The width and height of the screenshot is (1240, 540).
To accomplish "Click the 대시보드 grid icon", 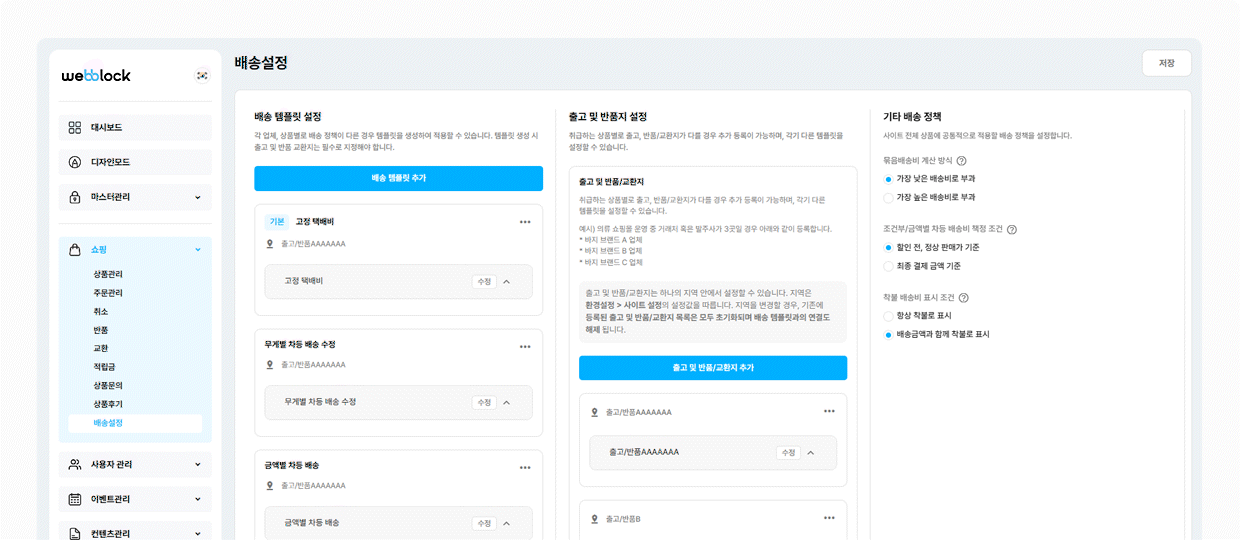I will [x=75, y=127].
